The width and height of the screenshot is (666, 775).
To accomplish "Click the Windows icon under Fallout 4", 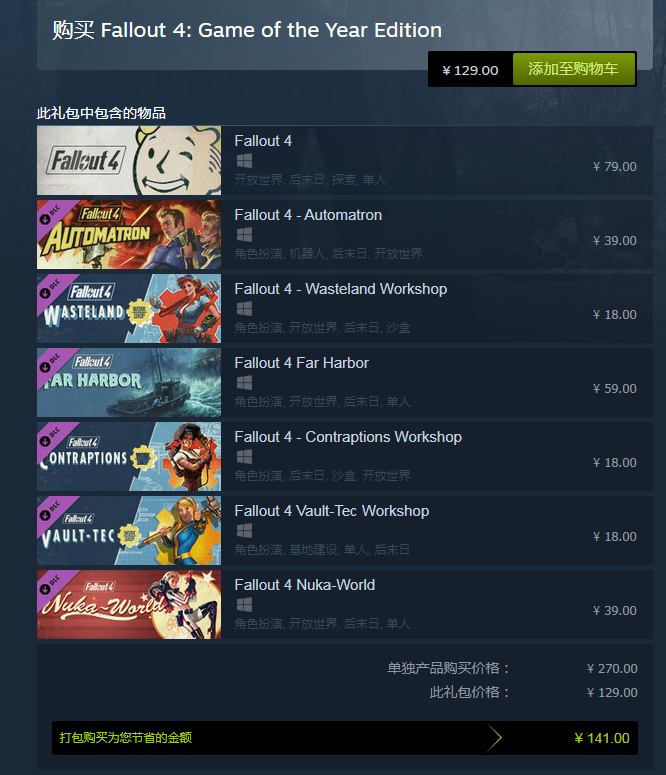I will click(244, 161).
